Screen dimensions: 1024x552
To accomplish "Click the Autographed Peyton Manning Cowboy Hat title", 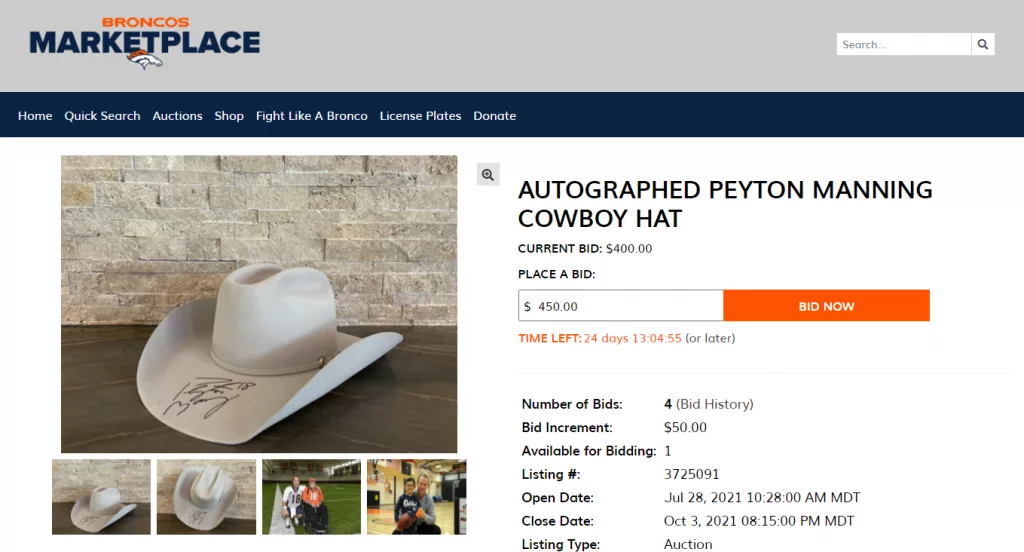I will [x=725, y=204].
